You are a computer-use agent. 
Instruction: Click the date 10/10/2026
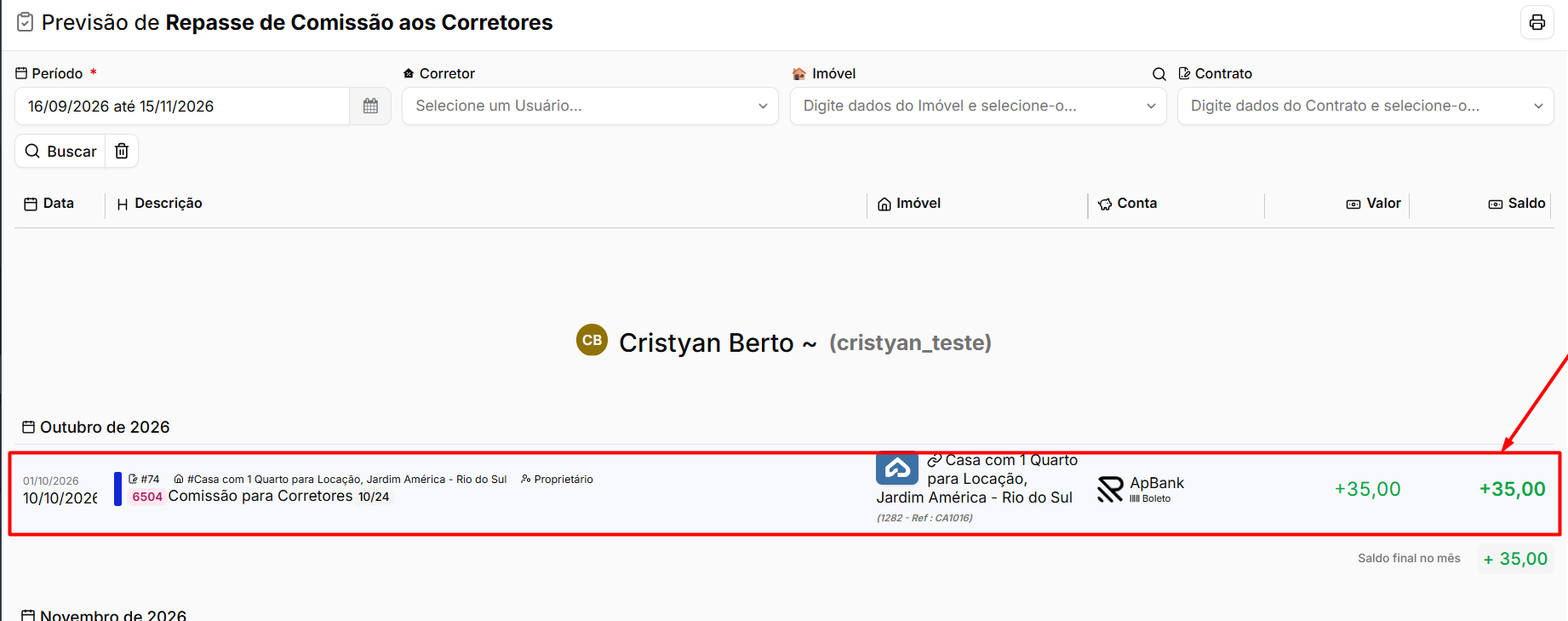tap(60, 498)
